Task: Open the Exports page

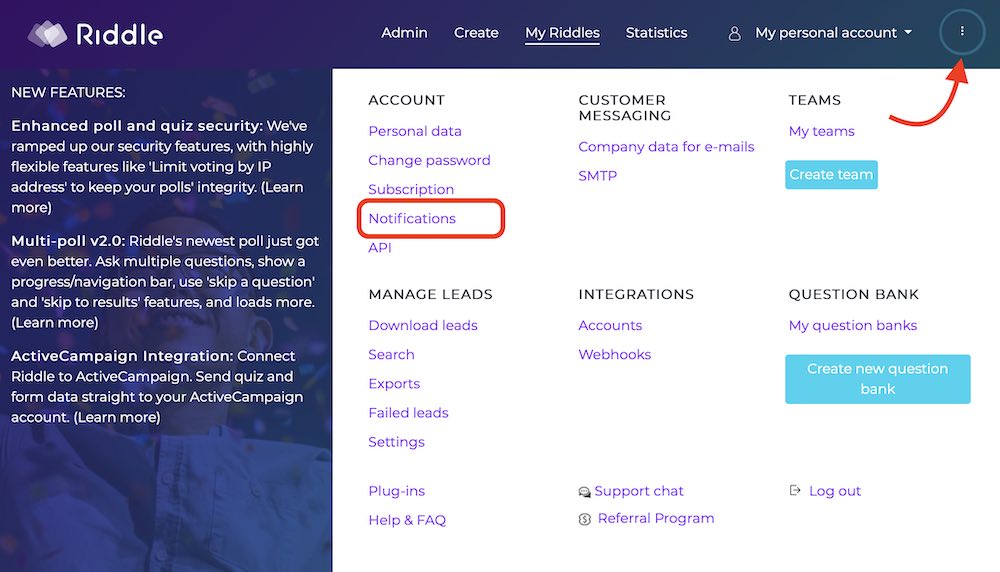Action: [394, 384]
